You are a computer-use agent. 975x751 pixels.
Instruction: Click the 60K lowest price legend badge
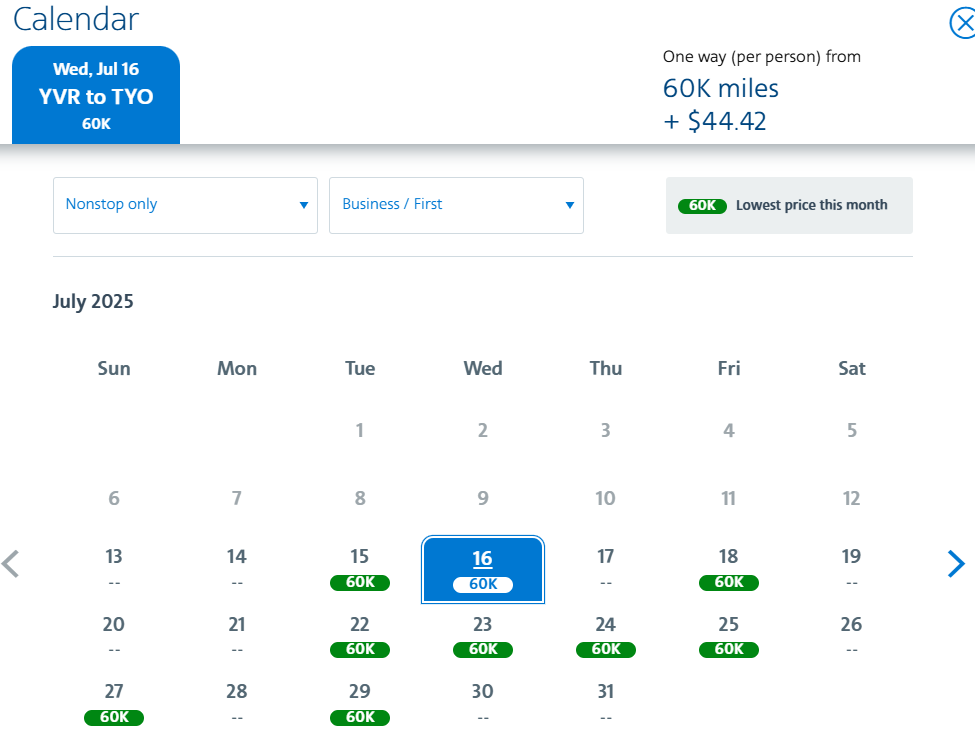click(701, 205)
